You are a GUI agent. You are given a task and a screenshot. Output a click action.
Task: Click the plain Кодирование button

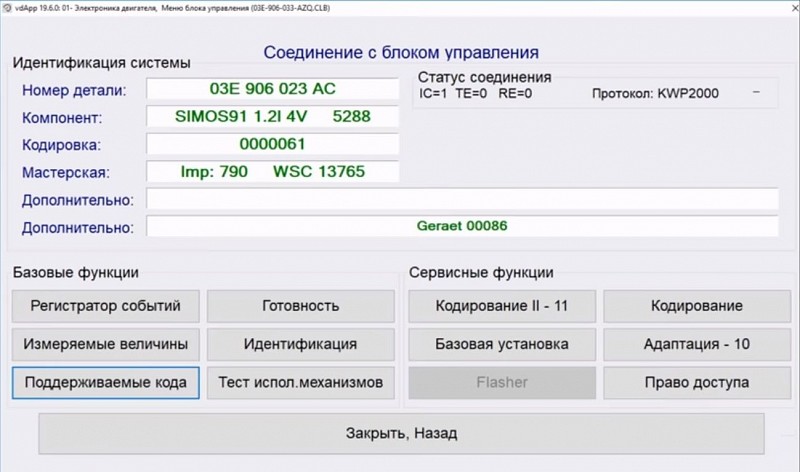(x=696, y=306)
